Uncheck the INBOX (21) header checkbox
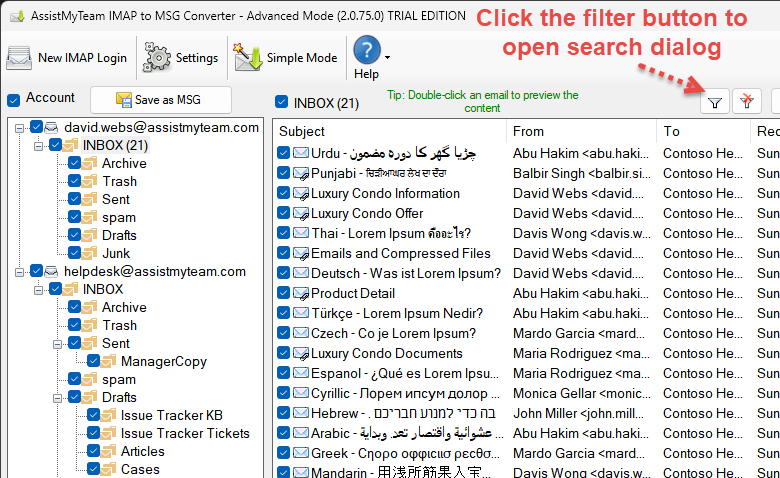The width and height of the screenshot is (780, 478). coord(282,102)
